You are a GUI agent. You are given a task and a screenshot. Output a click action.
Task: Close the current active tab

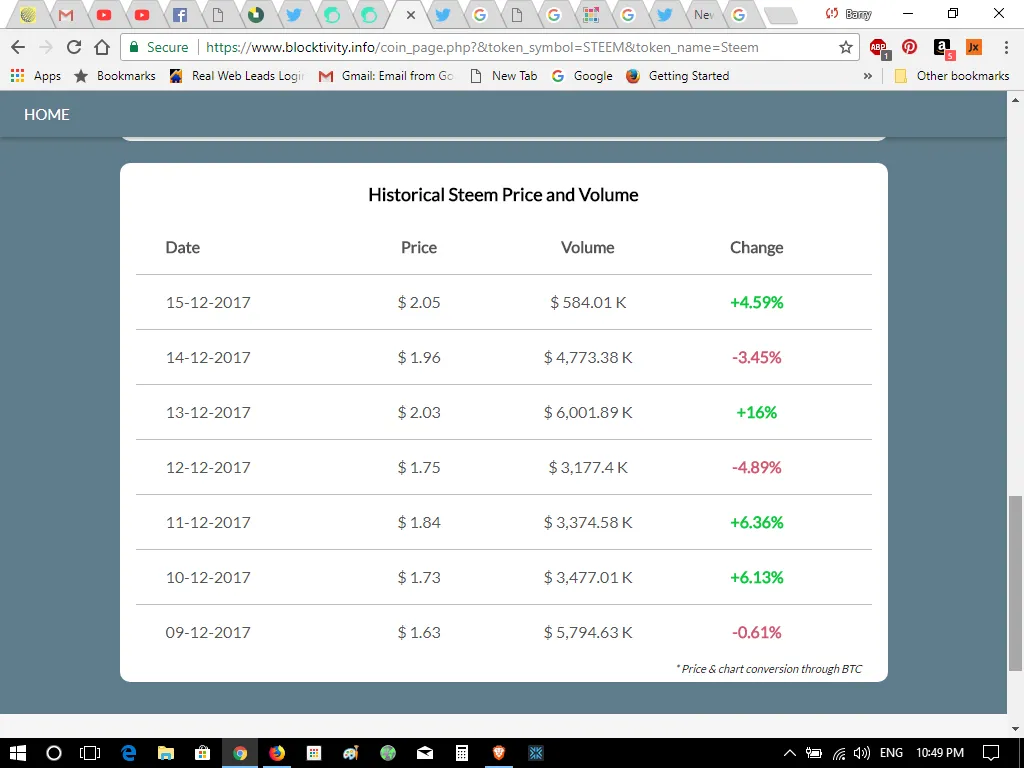[411, 14]
